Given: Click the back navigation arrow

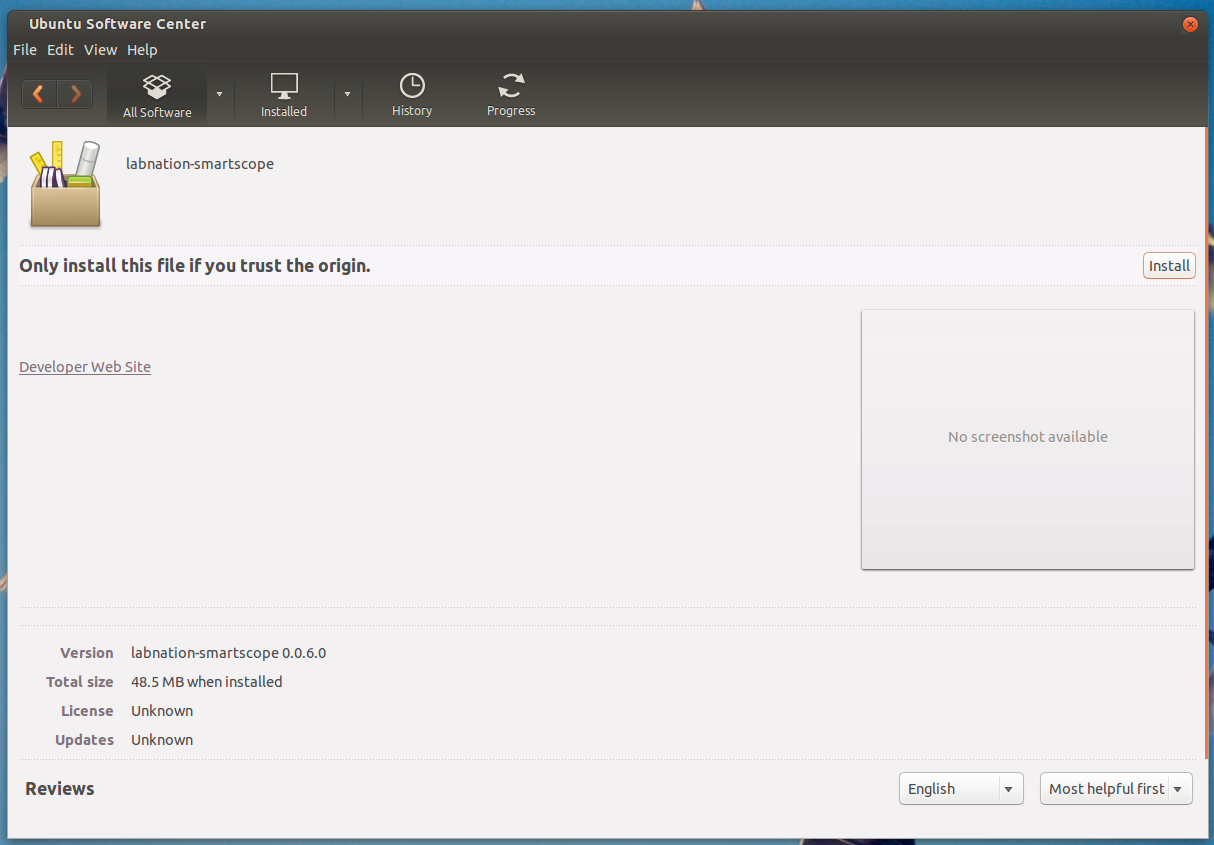Looking at the screenshot, I should (38, 93).
